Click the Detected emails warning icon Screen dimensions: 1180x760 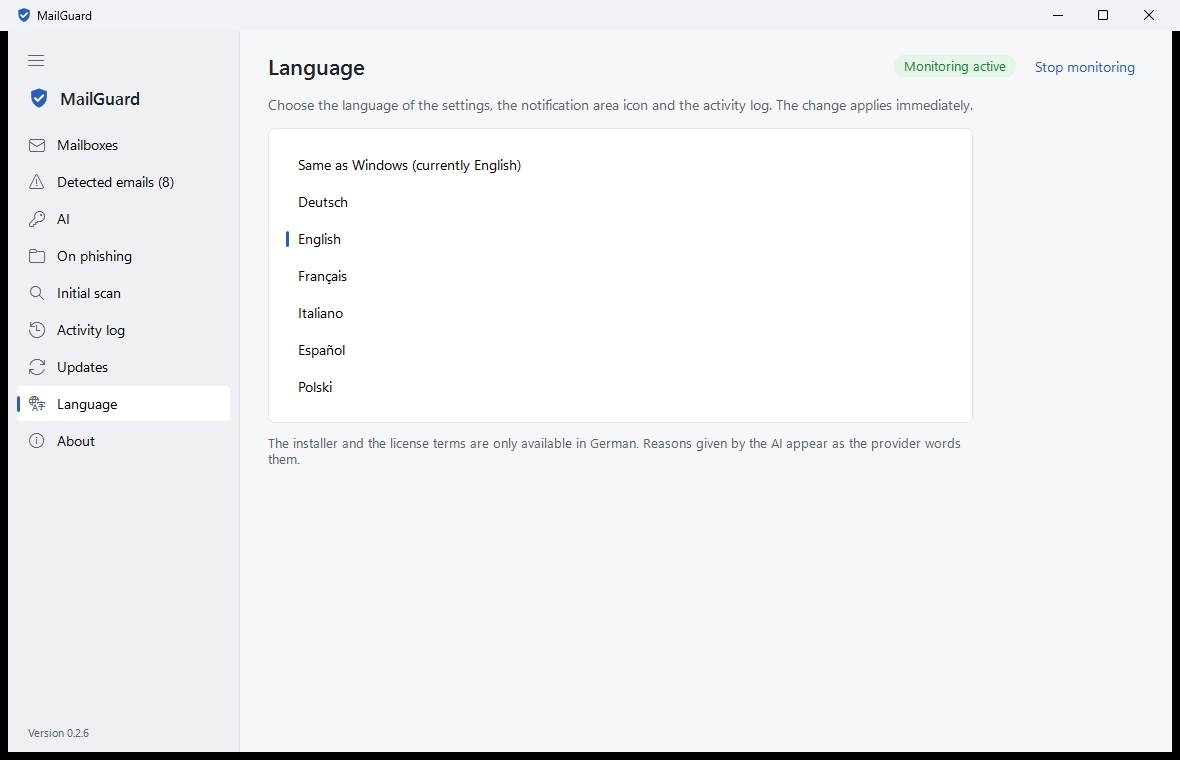[x=37, y=182]
